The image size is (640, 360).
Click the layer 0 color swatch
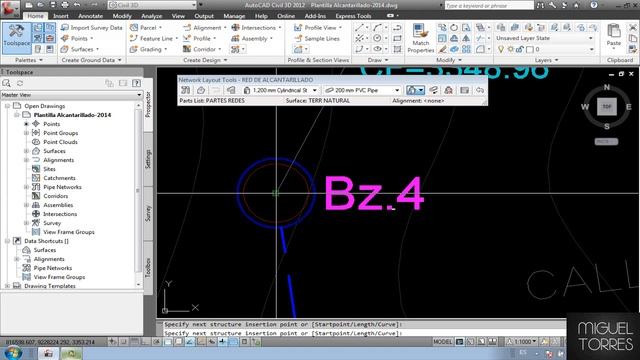pyautogui.click(x=530, y=49)
